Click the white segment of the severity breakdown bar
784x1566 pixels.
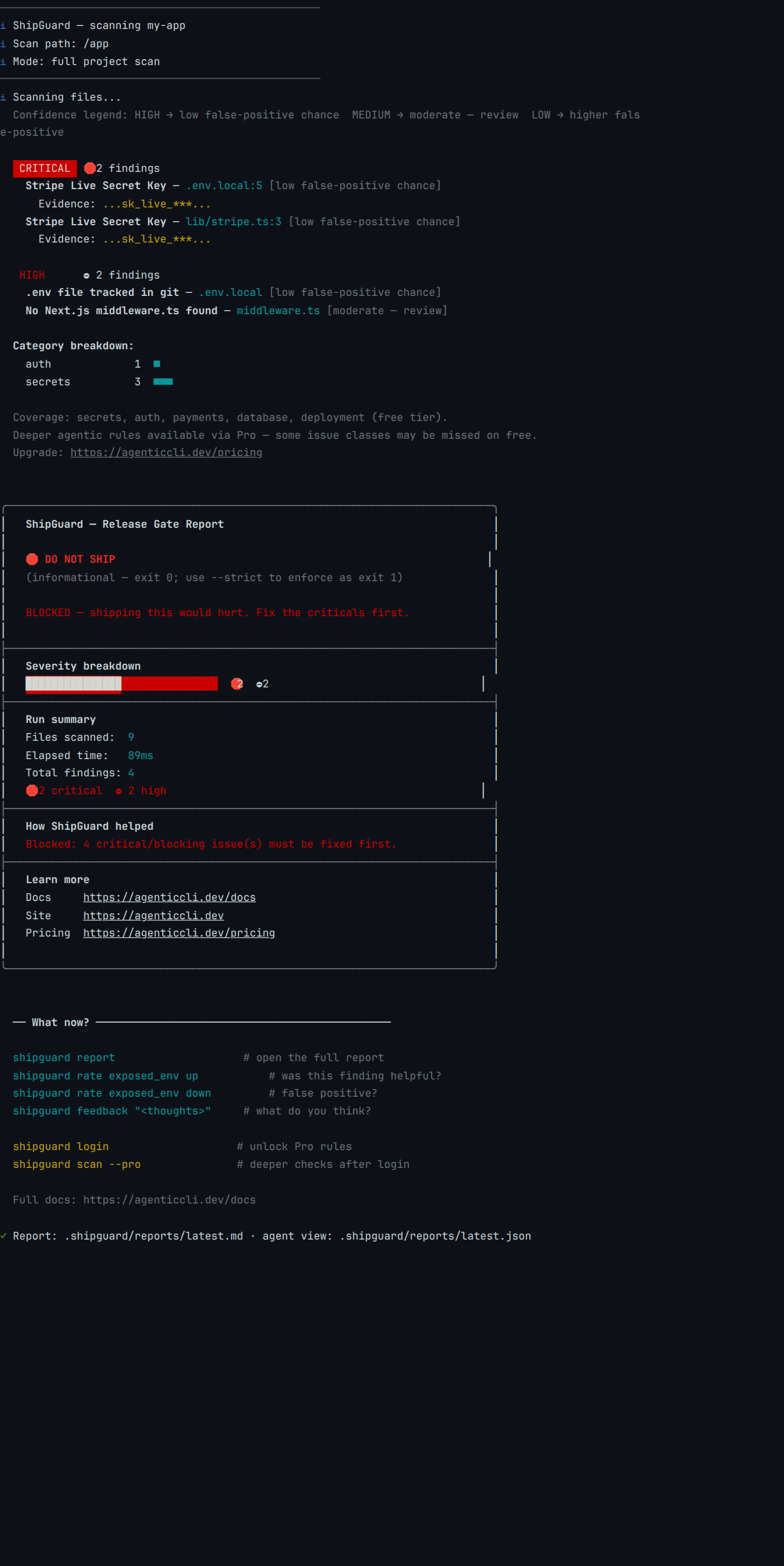coord(74,683)
